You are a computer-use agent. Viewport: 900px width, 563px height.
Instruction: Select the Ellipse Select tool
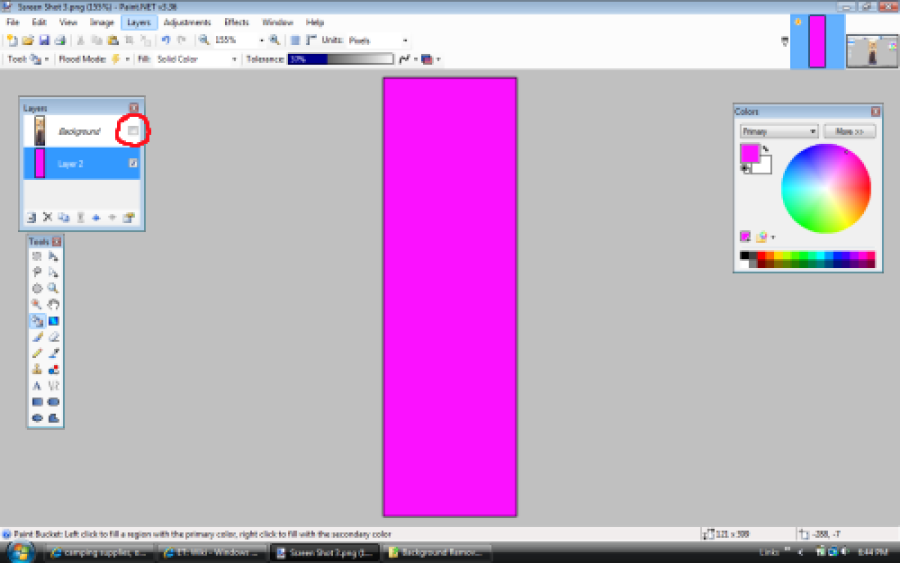pyautogui.click(x=37, y=288)
